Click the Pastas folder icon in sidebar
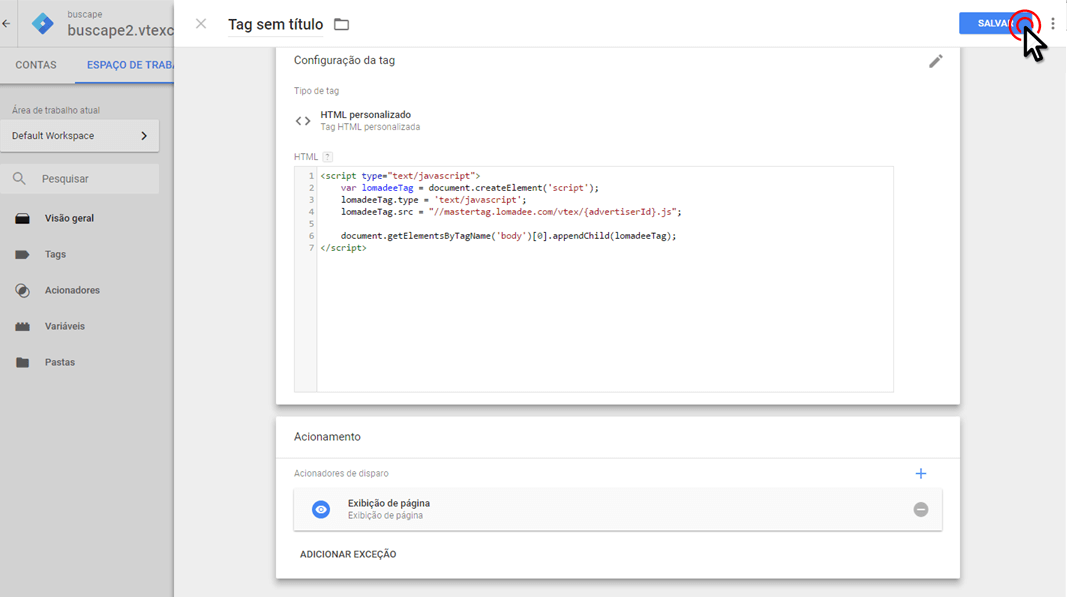 click(22, 363)
